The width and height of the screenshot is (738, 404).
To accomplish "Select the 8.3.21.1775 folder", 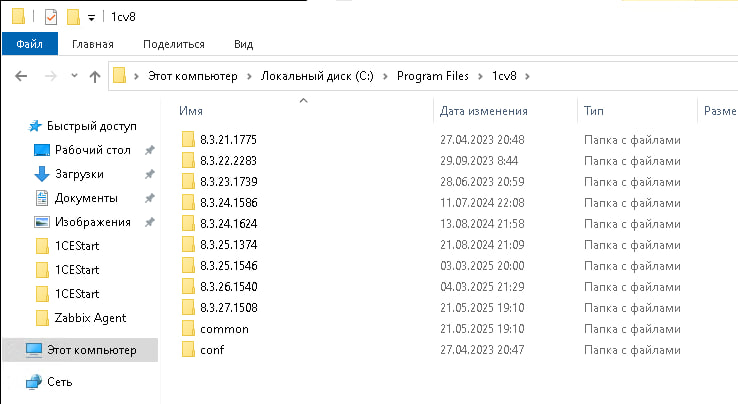I will [x=228, y=139].
